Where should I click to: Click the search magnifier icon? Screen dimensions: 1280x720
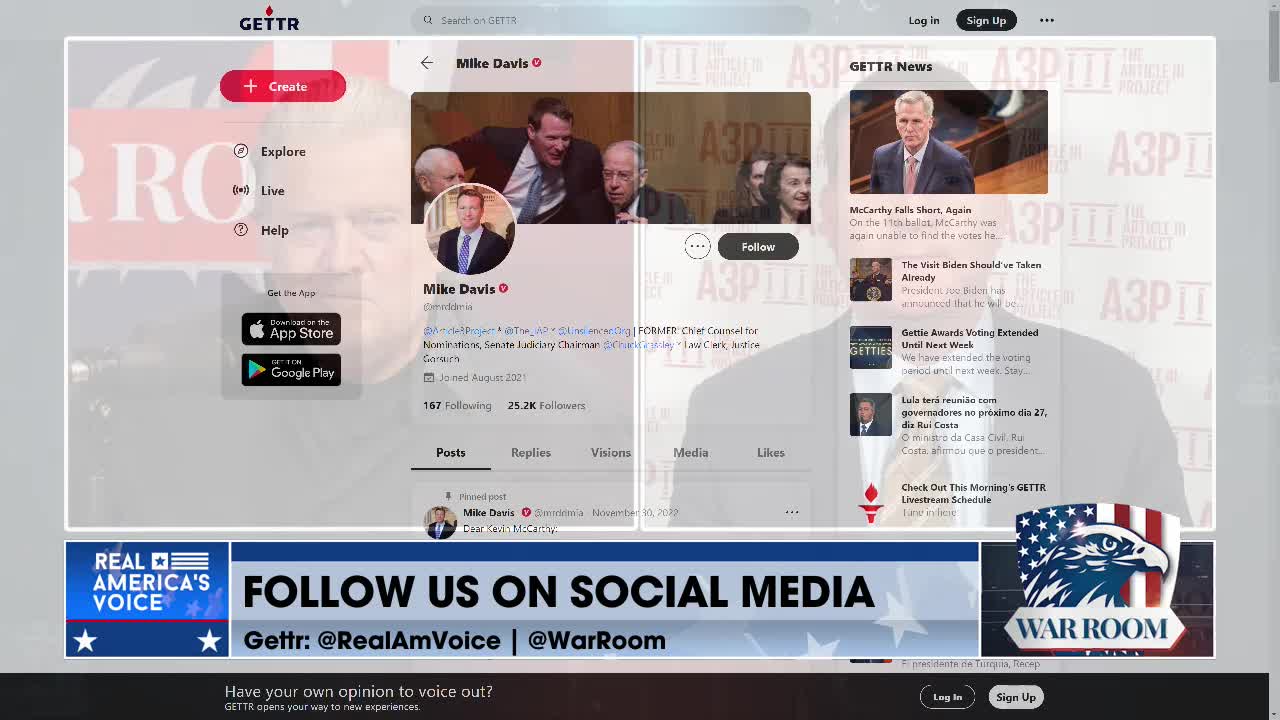click(x=428, y=20)
